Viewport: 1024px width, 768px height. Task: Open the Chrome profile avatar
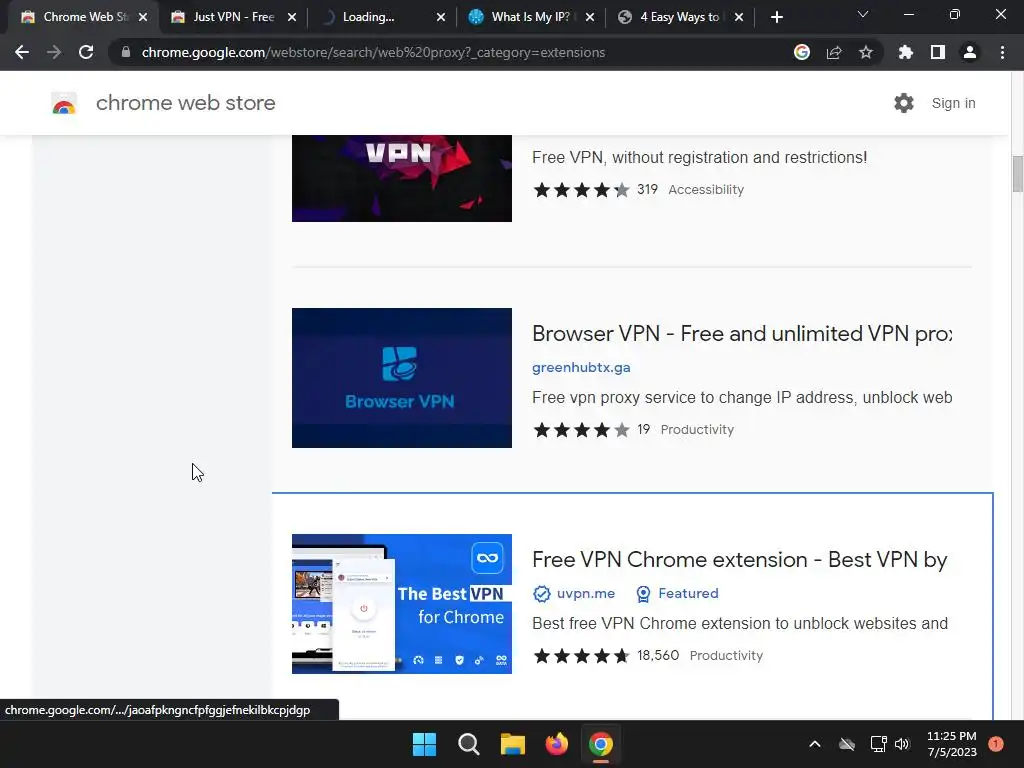click(970, 52)
